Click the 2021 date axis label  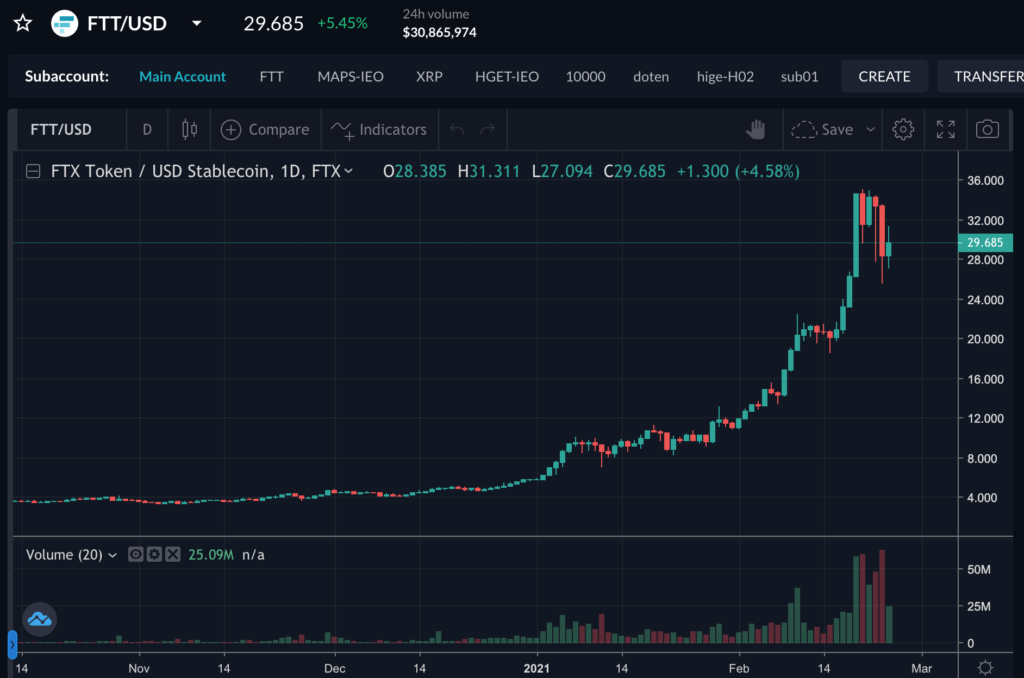(x=537, y=668)
